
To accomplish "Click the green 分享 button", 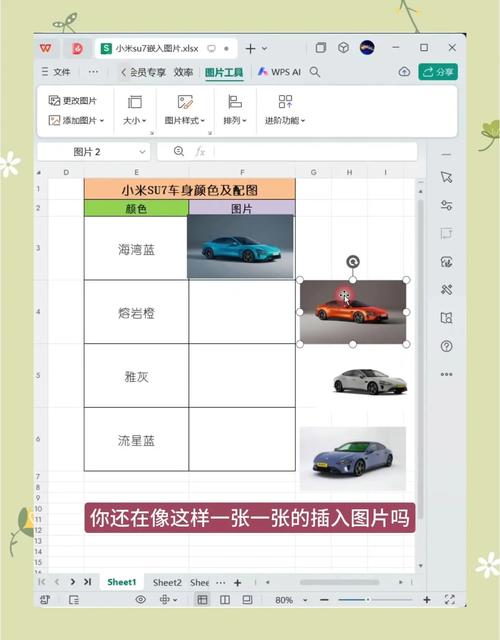I will (438, 72).
